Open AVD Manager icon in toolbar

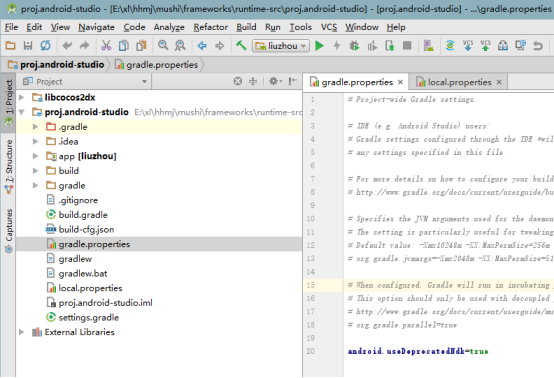(429, 46)
